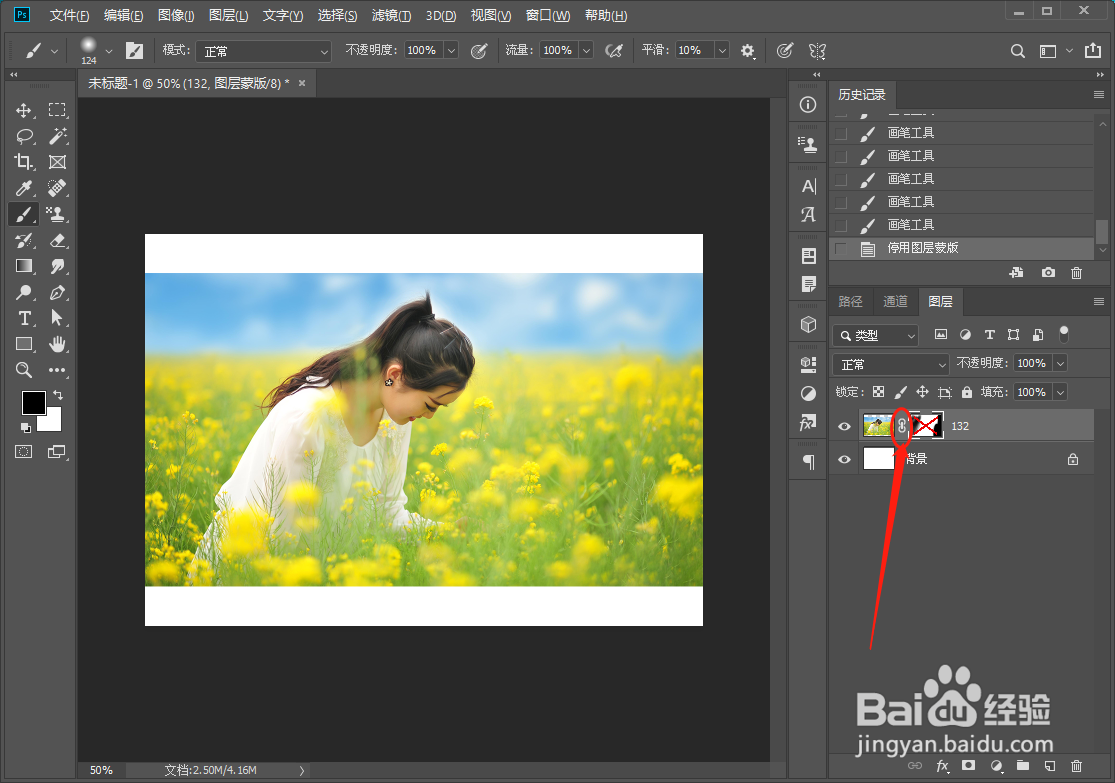1115x783 pixels.
Task: Select the Crop tool
Action: [23, 162]
